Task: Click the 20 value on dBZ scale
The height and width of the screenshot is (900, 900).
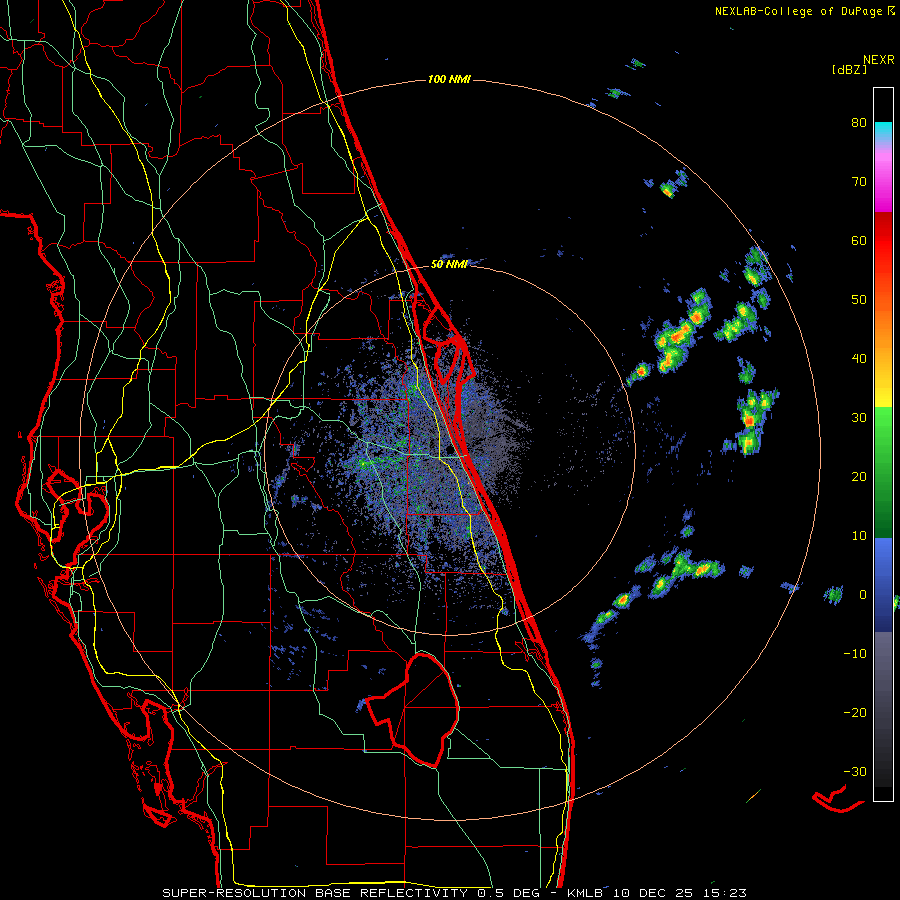Action: [859, 476]
